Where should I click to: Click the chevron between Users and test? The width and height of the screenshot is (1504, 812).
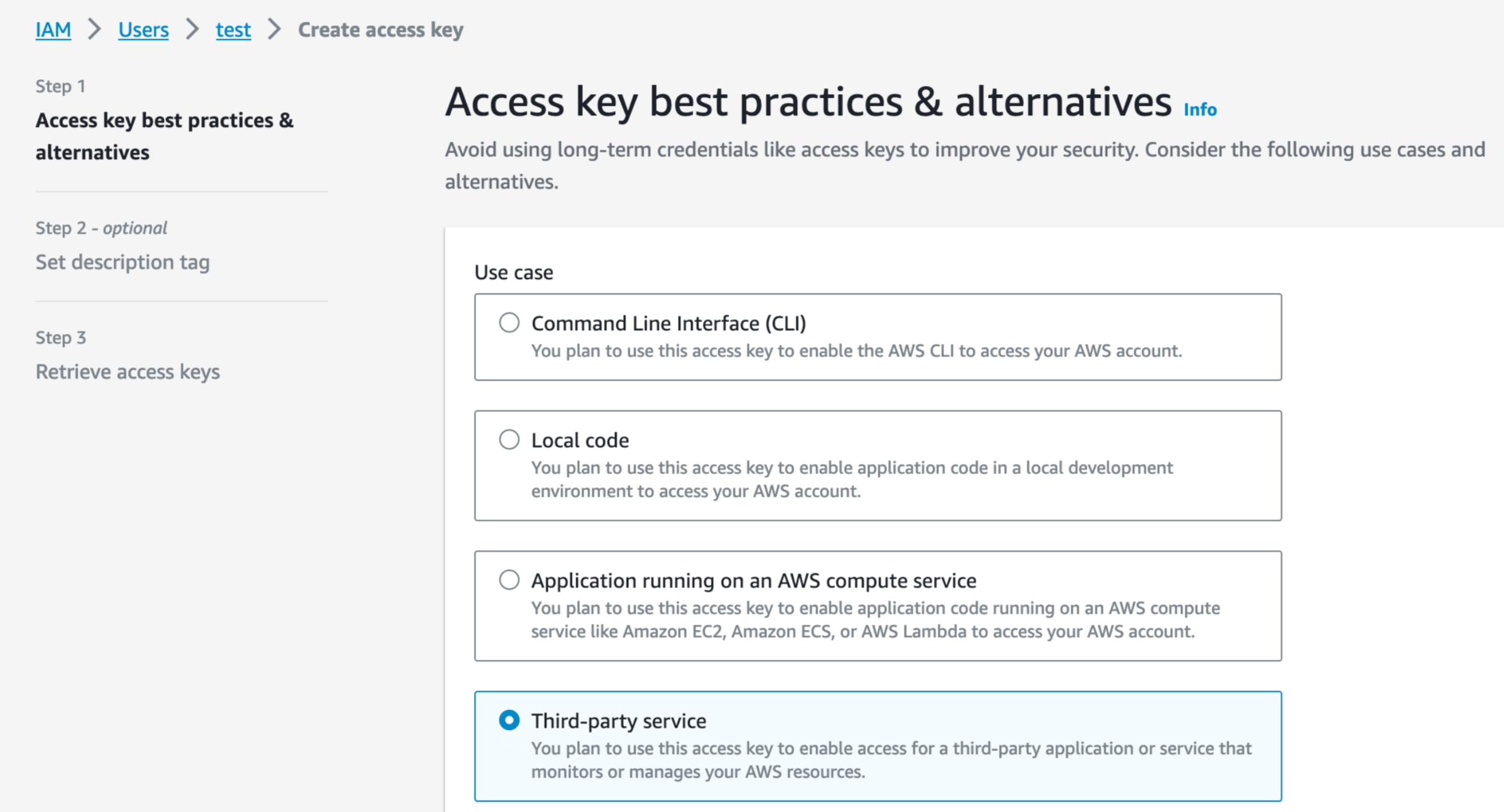(x=192, y=29)
